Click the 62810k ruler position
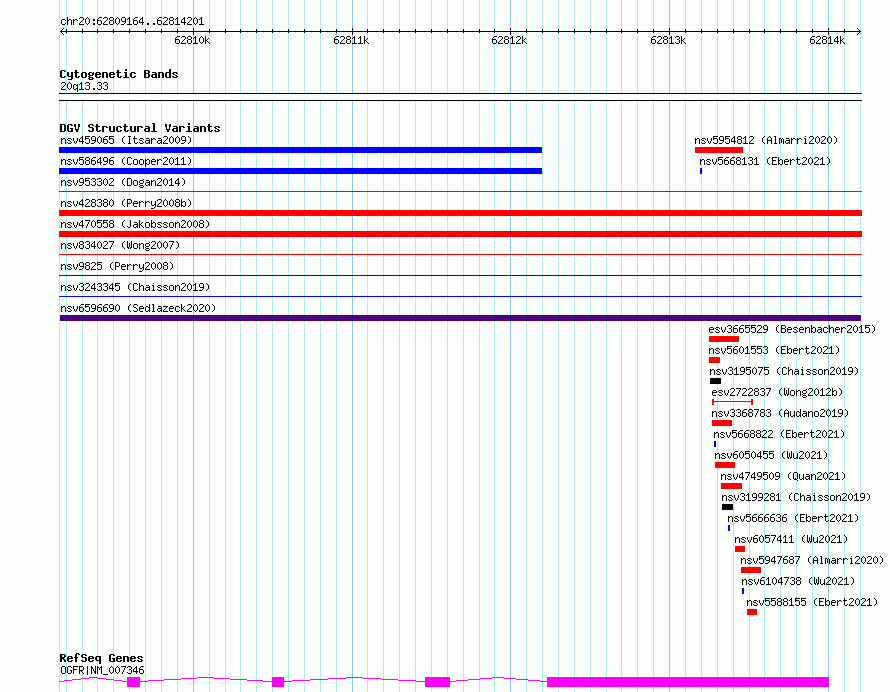890x692 pixels. coord(192,40)
